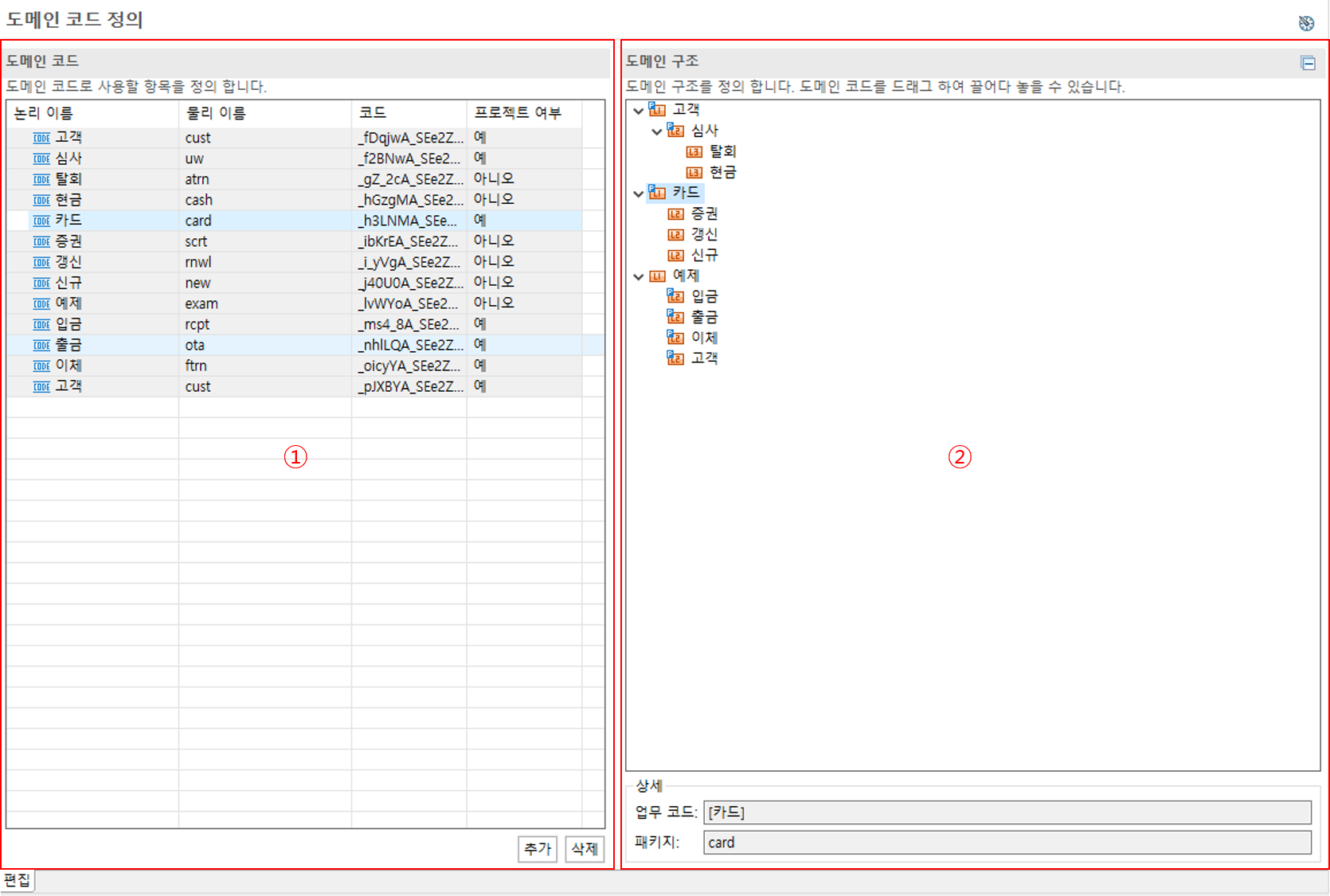Screen dimensions: 1330x896
Task: Click the L2 icon next to 입금
Action: point(675,296)
